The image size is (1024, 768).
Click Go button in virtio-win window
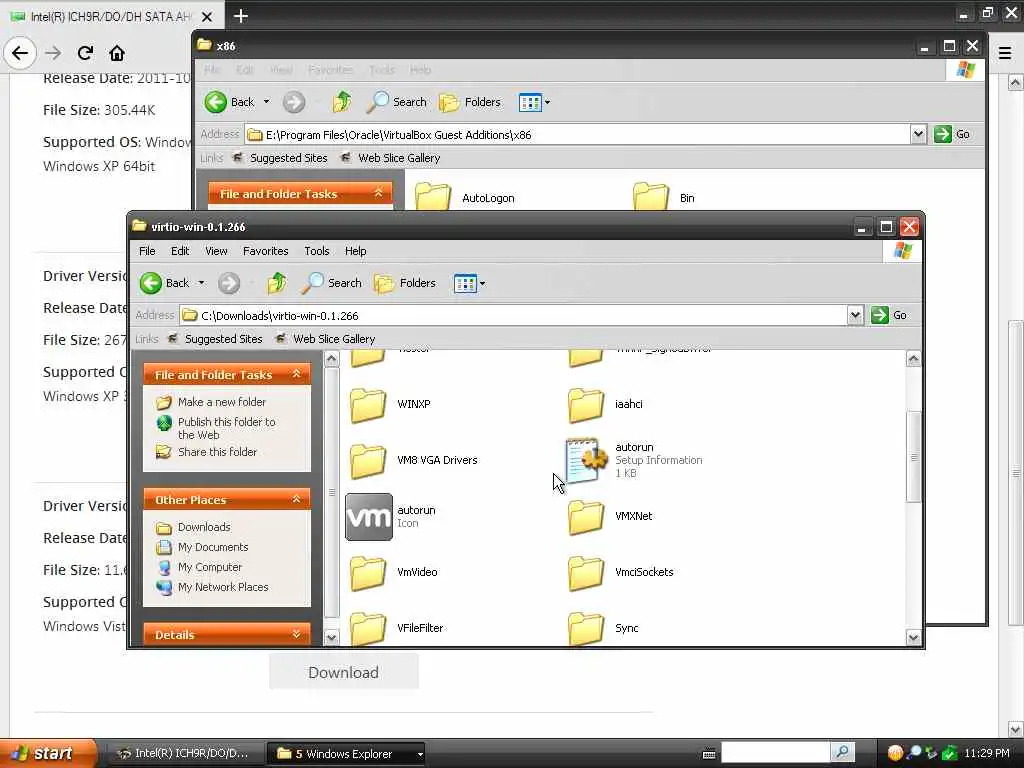[x=889, y=315]
